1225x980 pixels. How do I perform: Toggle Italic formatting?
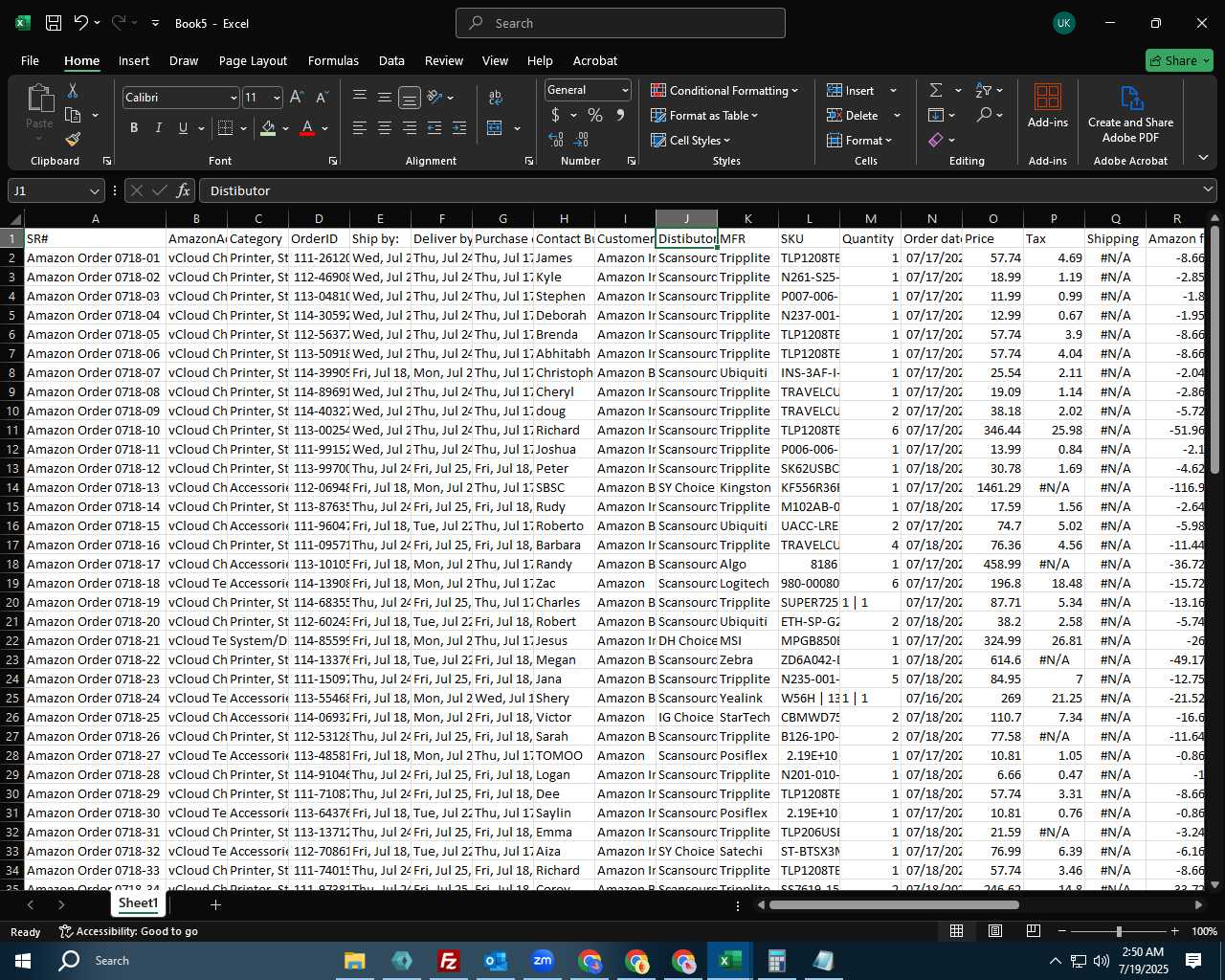click(158, 128)
